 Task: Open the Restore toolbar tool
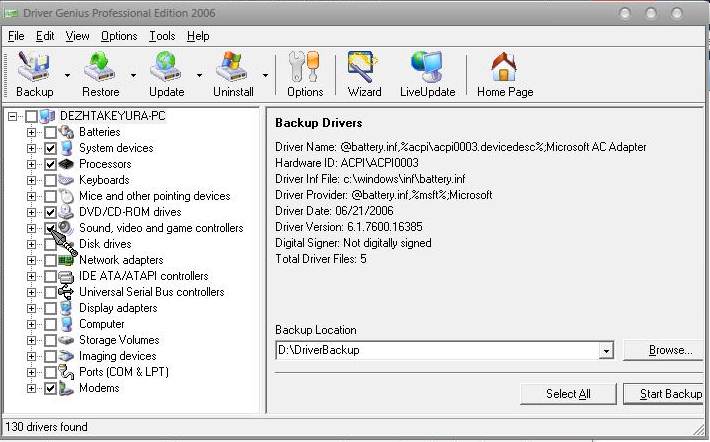[x=101, y=74]
